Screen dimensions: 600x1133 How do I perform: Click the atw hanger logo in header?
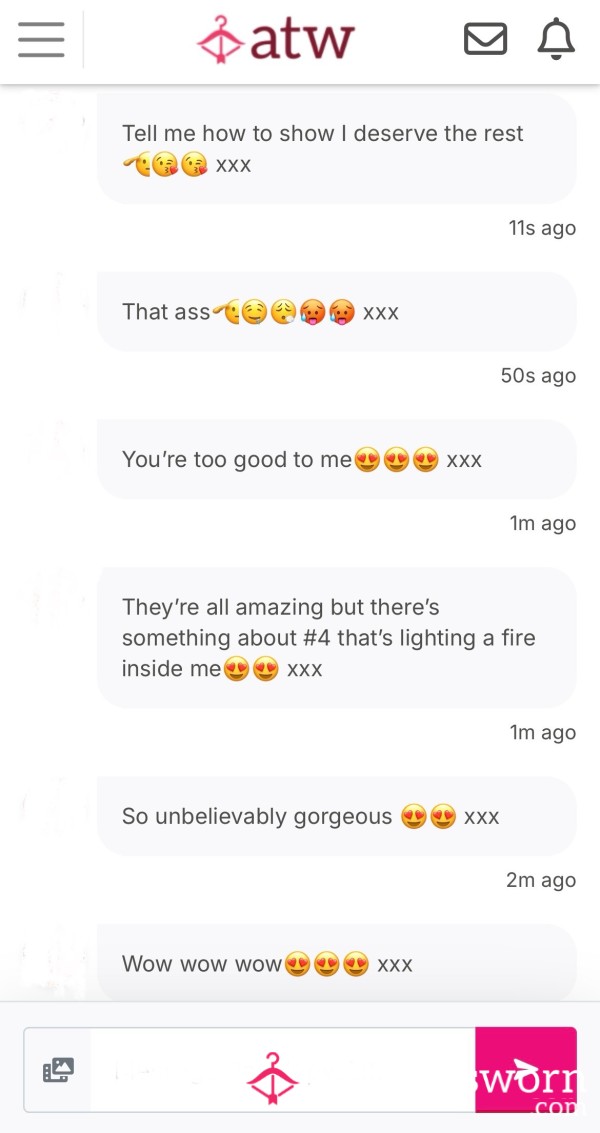pyautogui.click(x=221, y=39)
